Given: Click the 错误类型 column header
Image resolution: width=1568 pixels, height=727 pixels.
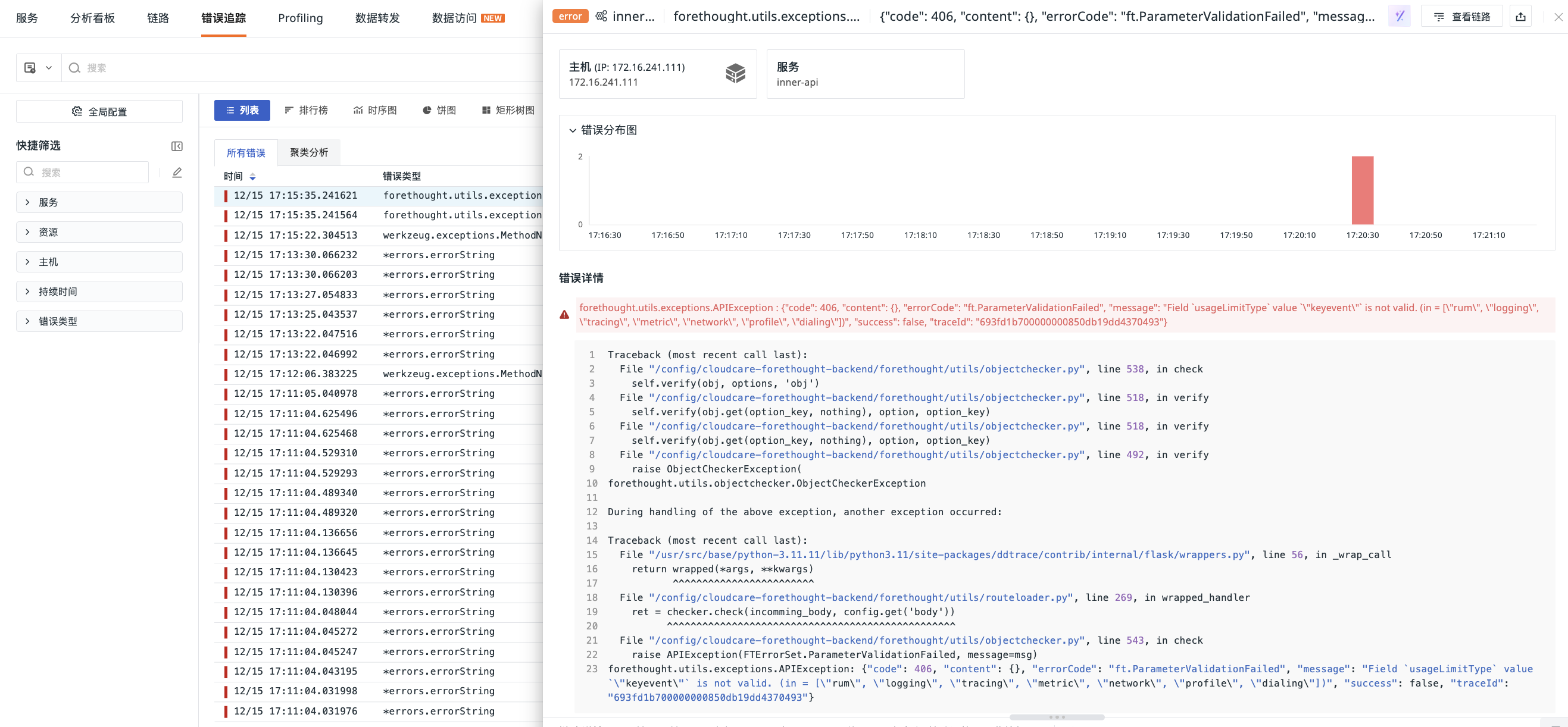Looking at the screenshot, I should (x=402, y=177).
